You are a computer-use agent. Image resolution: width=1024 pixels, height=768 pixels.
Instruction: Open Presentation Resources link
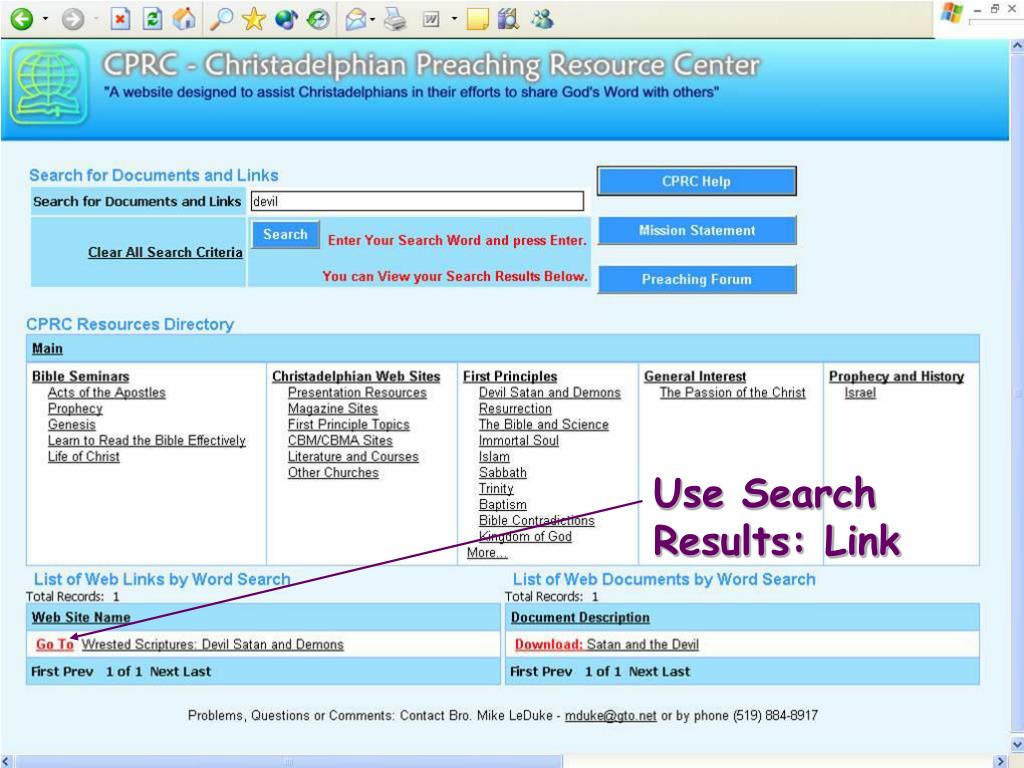point(357,392)
